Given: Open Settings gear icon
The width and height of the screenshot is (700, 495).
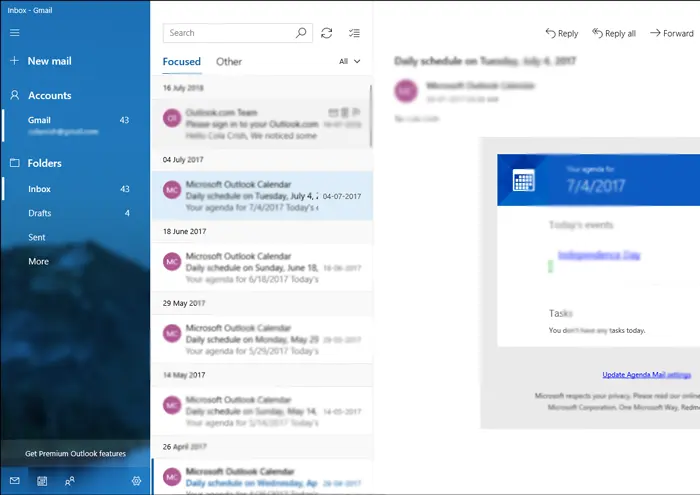Looking at the screenshot, I should tap(136, 481).
